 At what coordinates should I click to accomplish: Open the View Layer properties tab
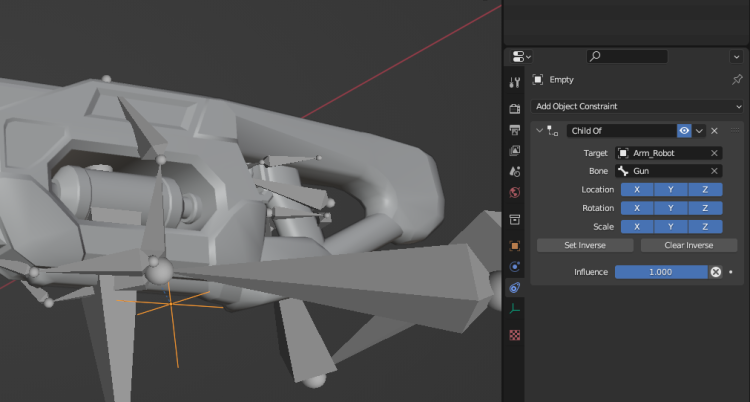[515, 150]
